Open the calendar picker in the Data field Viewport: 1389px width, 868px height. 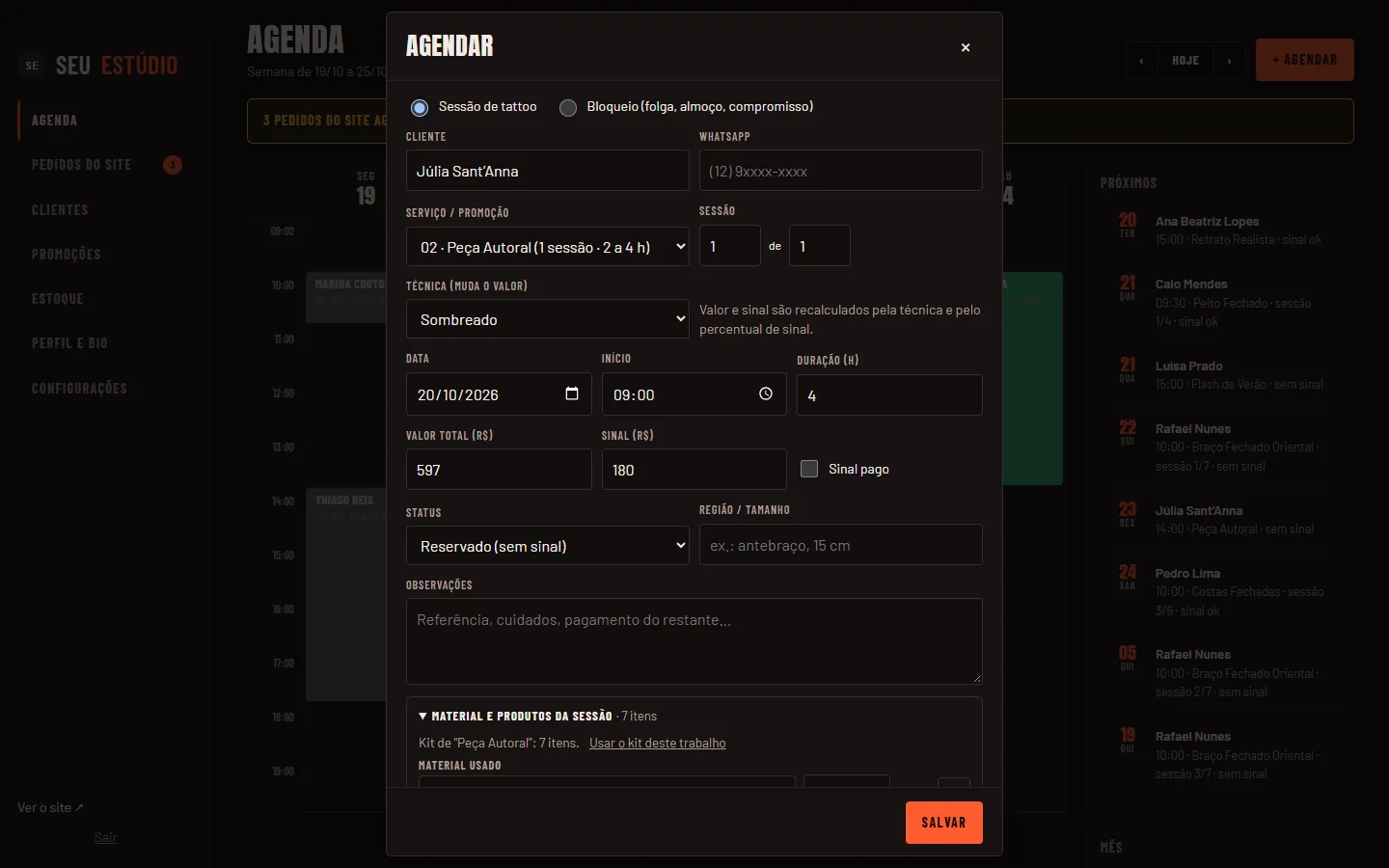click(x=572, y=393)
